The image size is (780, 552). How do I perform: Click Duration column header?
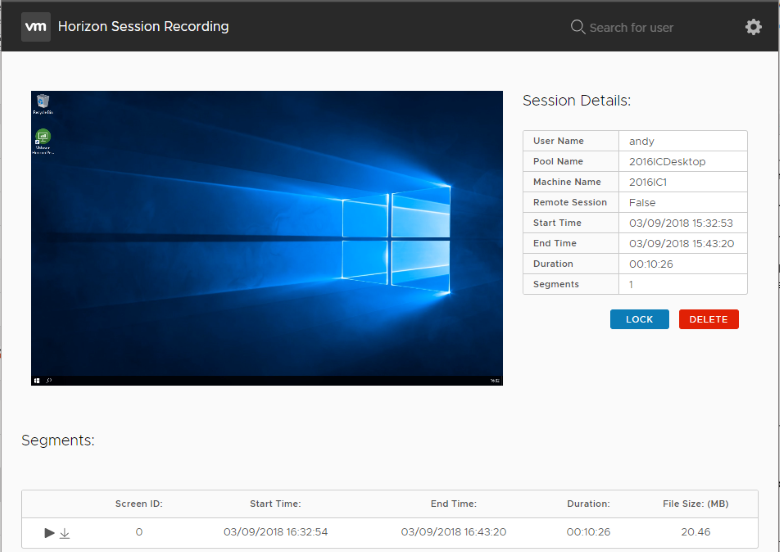point(588,504)
